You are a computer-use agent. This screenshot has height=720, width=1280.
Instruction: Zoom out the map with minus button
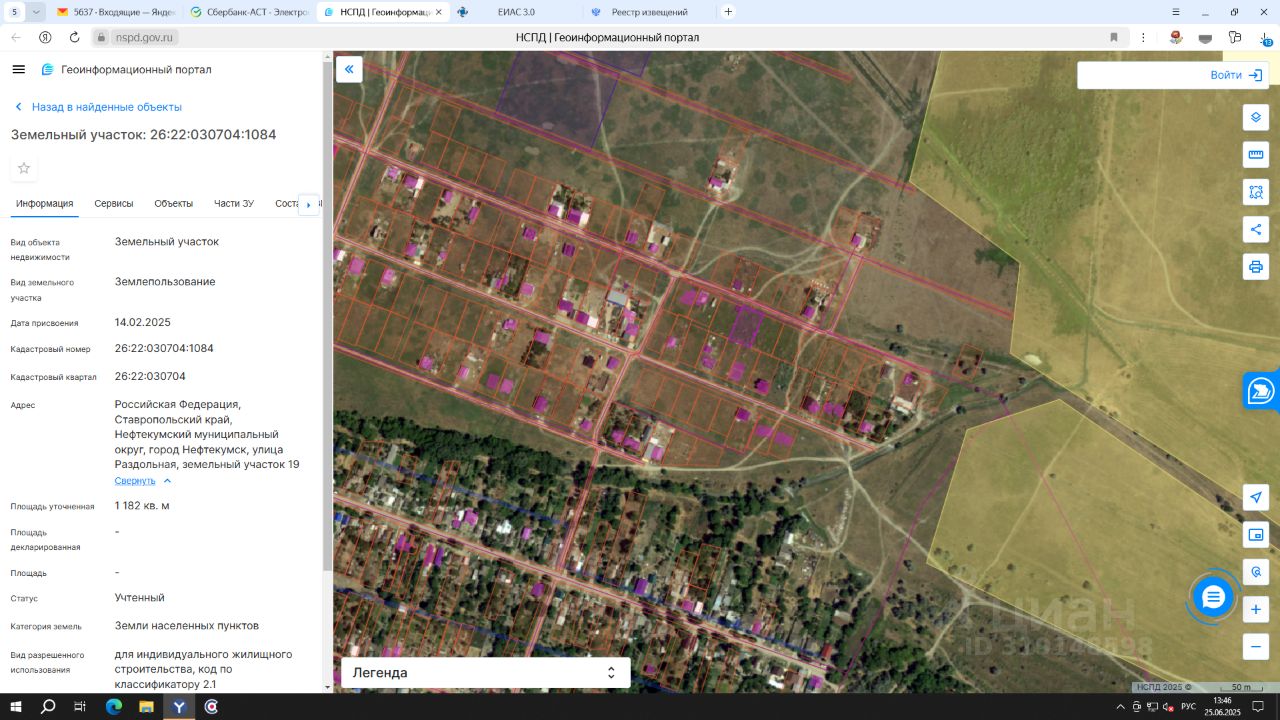pyautogui.click(x=1256, y=647)
